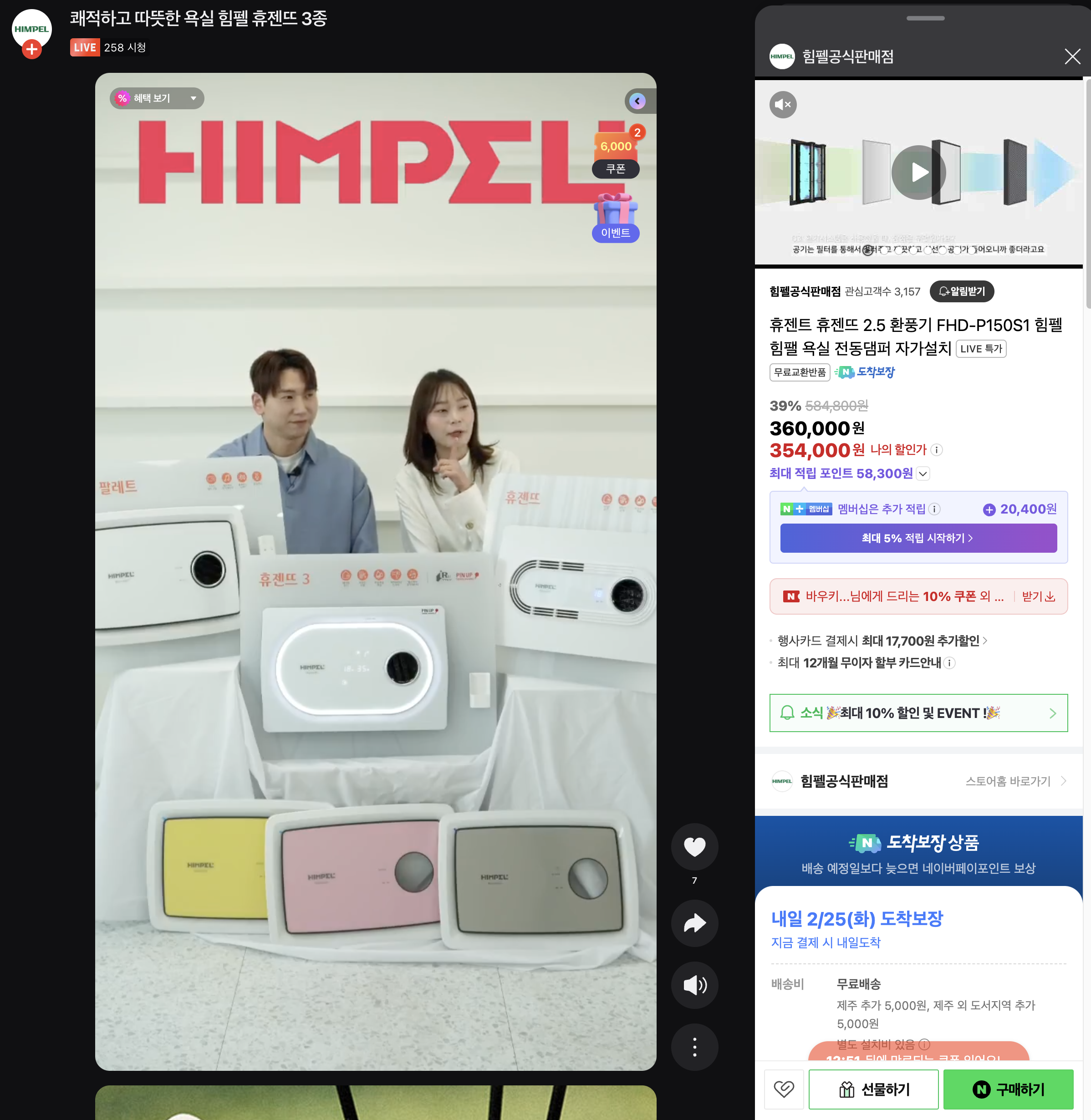Screen dimensions: 1091x1120
Task: Share the live broadcast via arrow icon
Action: (694, 923)
